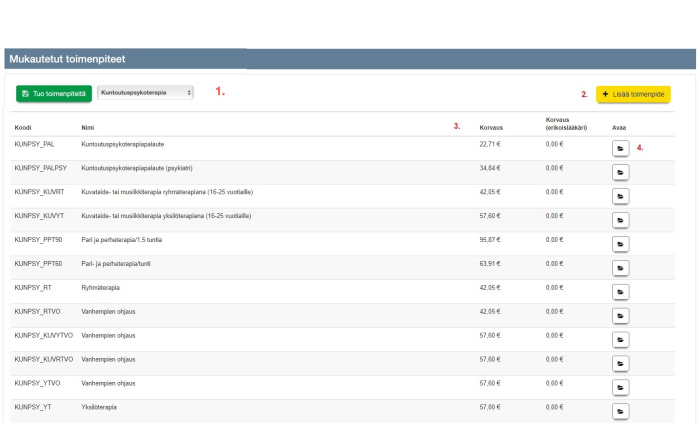Select the Ryhmäterapia row name
700x423 pixels.
pos(99,287)
